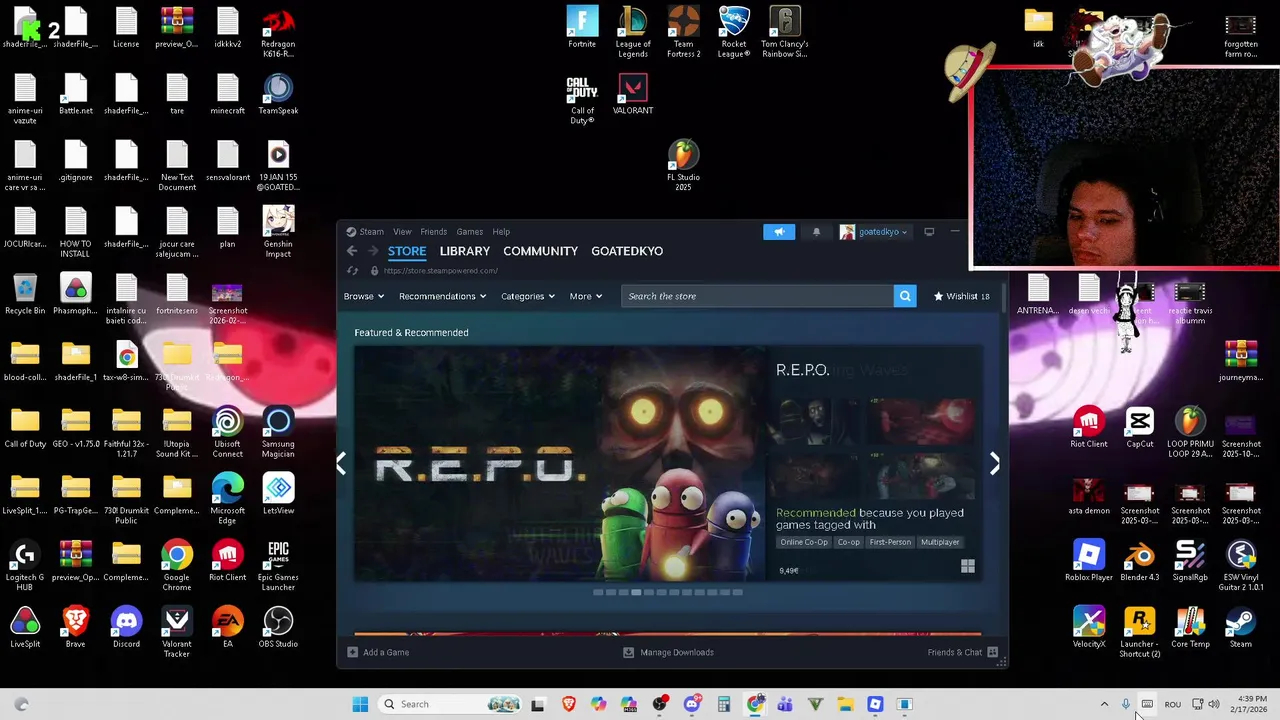Open League of Legends desktop shortcut
Screen dimensions: 1280x720
(633, 32)
